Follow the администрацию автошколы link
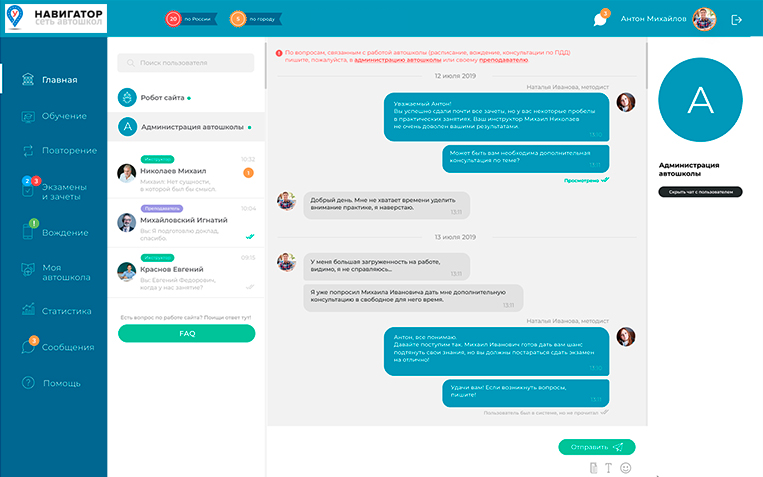The image size is (763, 477). (x=398, y=60)
